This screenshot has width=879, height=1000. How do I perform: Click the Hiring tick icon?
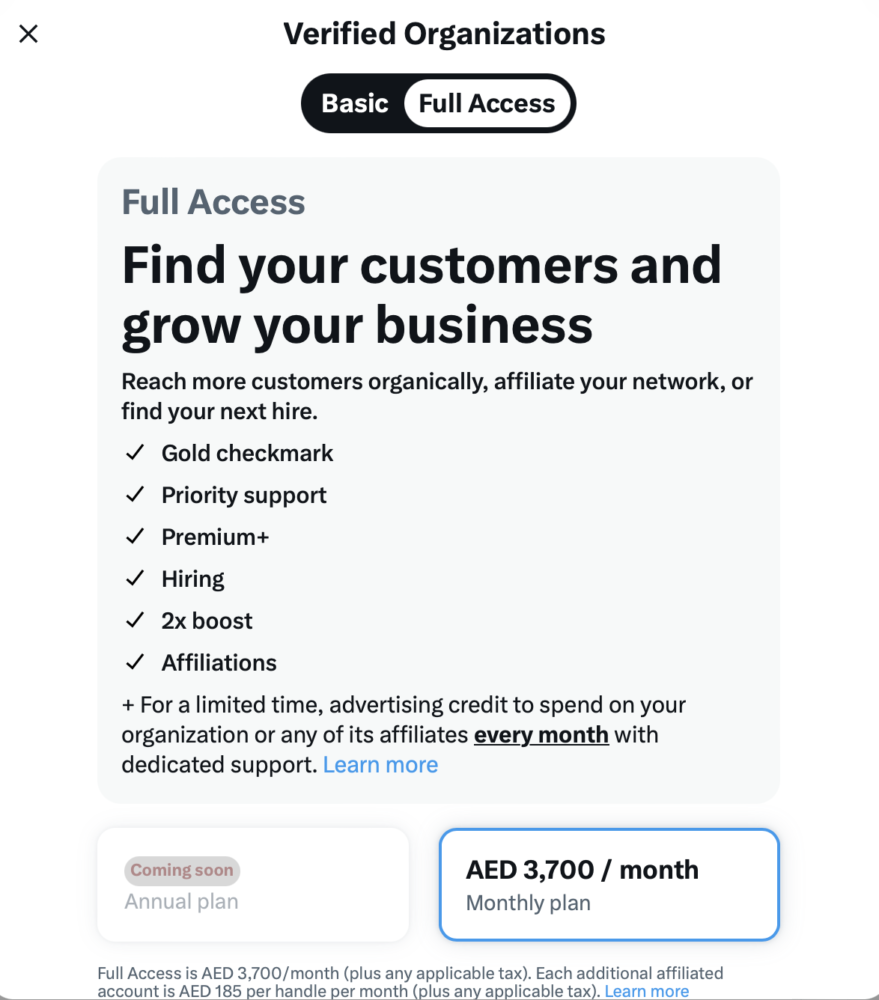coord(135,579)
